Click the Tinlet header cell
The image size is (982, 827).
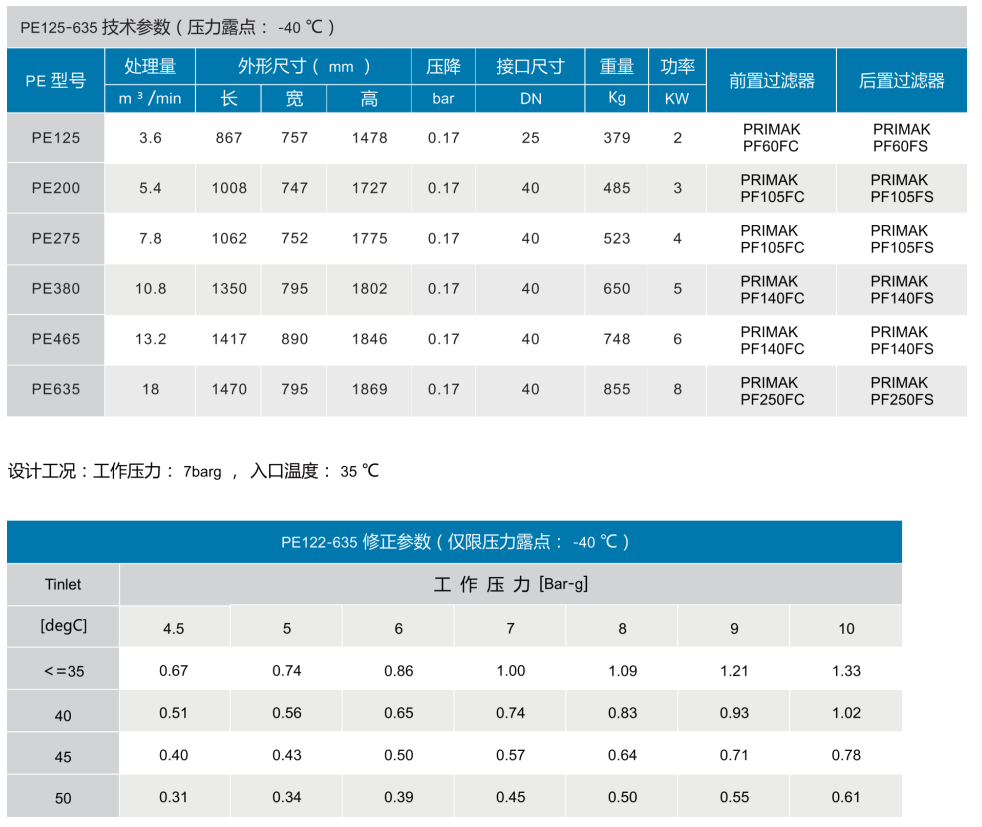click(63, 585)
